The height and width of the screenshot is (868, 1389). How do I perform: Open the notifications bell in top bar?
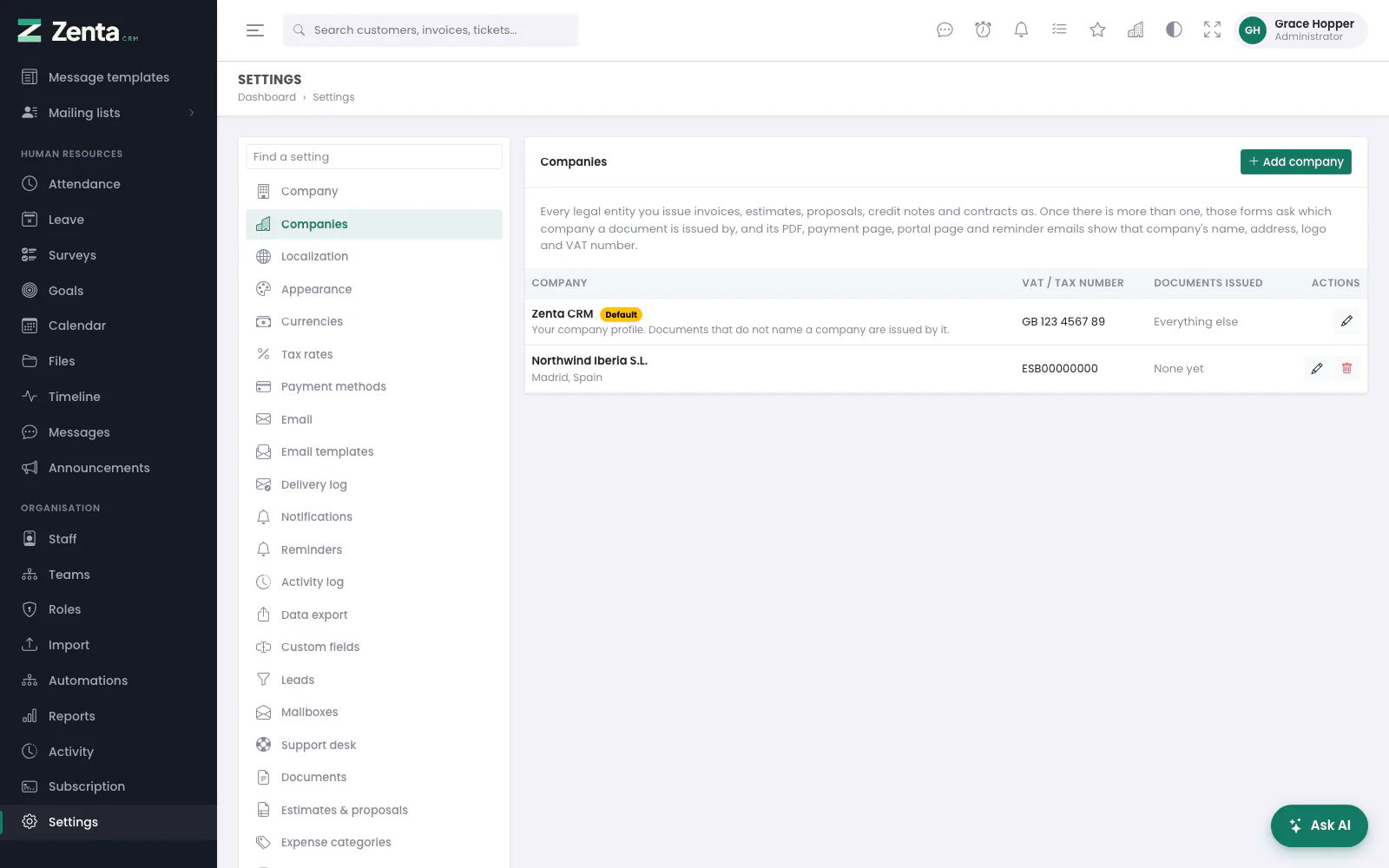pos(1021,30)
